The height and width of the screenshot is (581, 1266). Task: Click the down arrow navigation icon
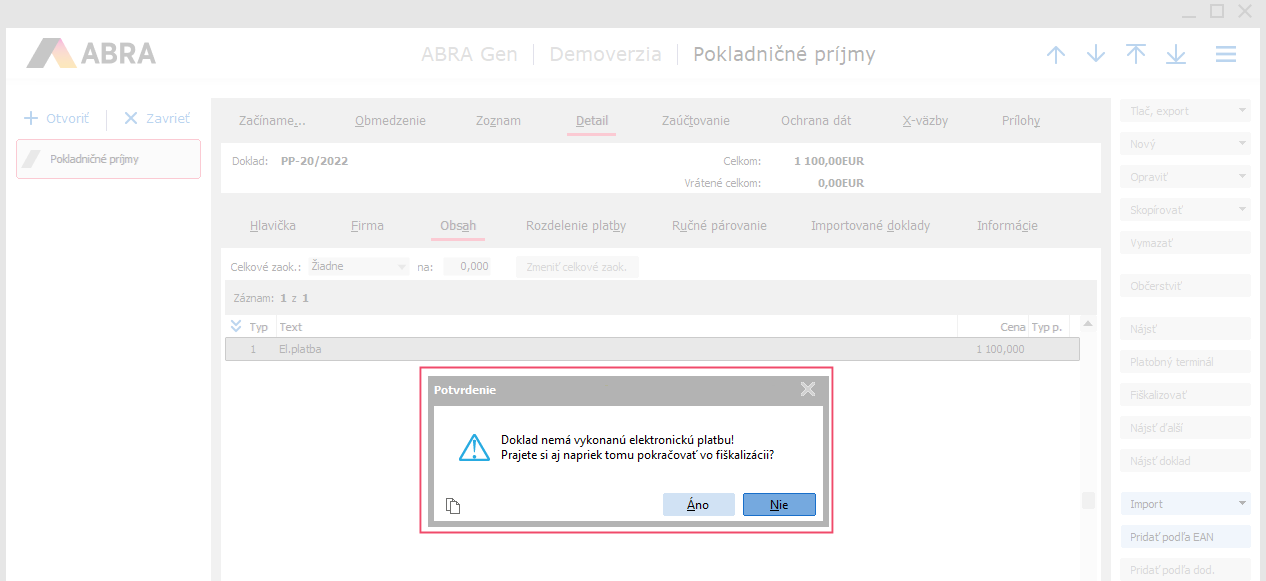(x=1096, y=55)
